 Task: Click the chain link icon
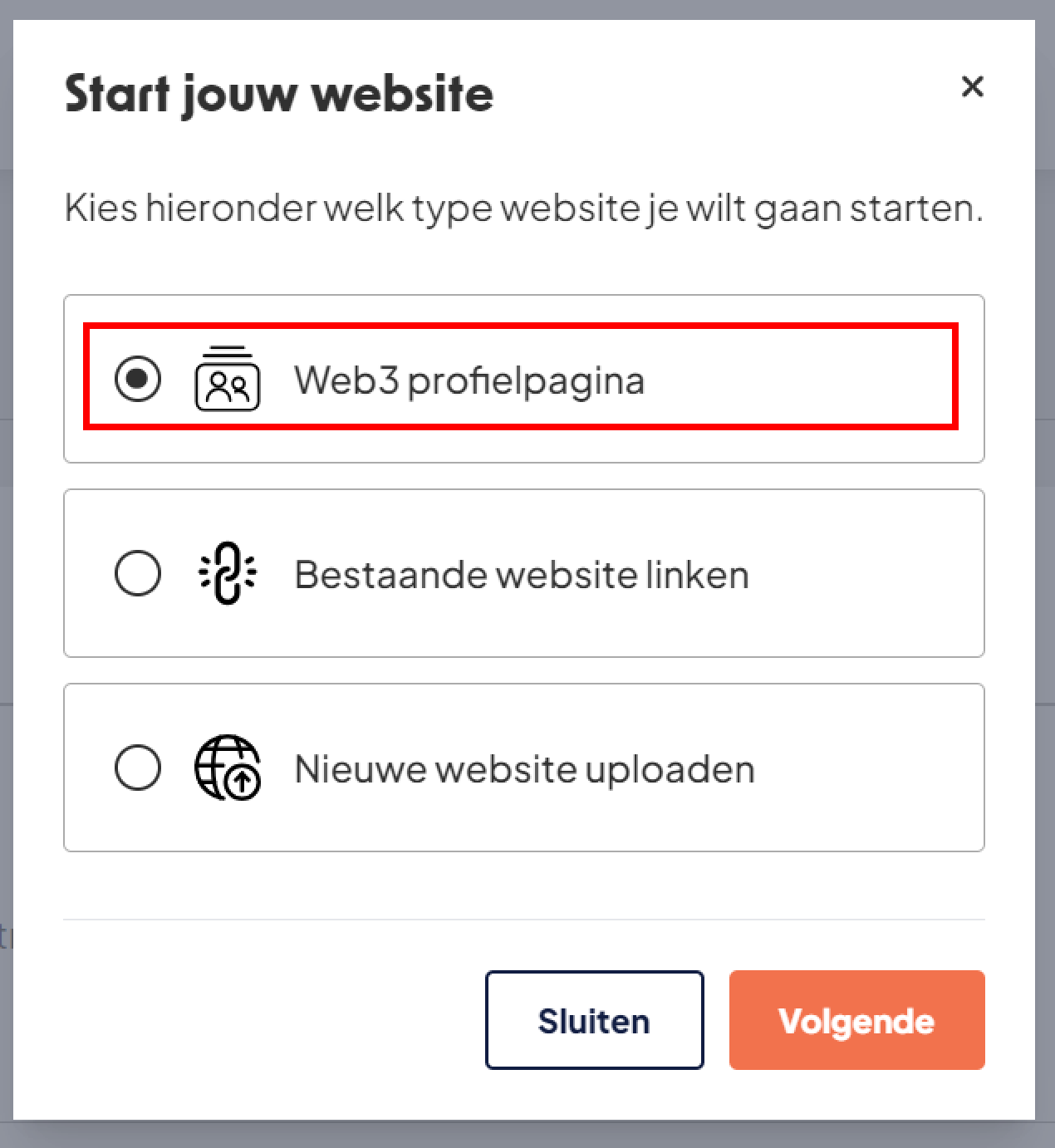click(x=227, y=573)
